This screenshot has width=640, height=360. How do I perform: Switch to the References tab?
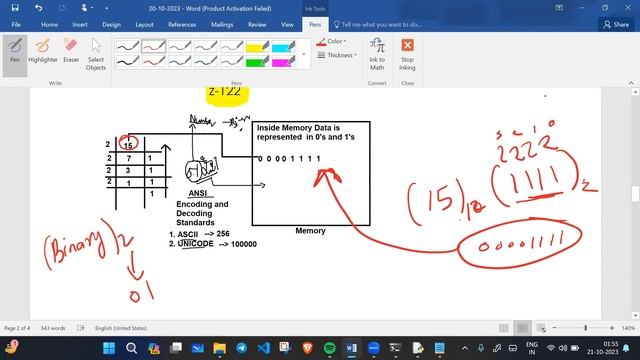(x=182, y=24)
